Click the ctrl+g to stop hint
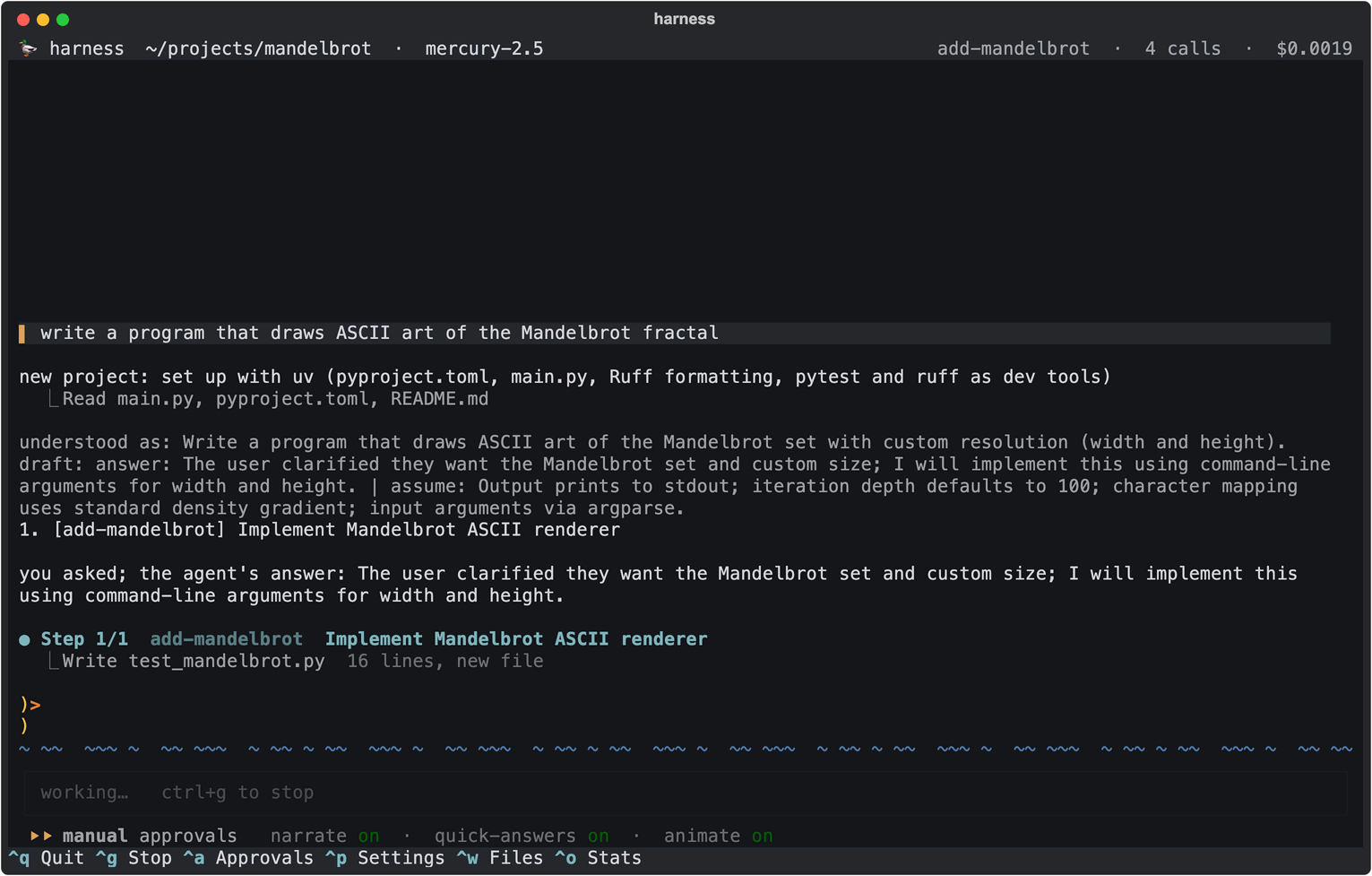This screenshot has height=876, width=1372. tap(237, 793)
